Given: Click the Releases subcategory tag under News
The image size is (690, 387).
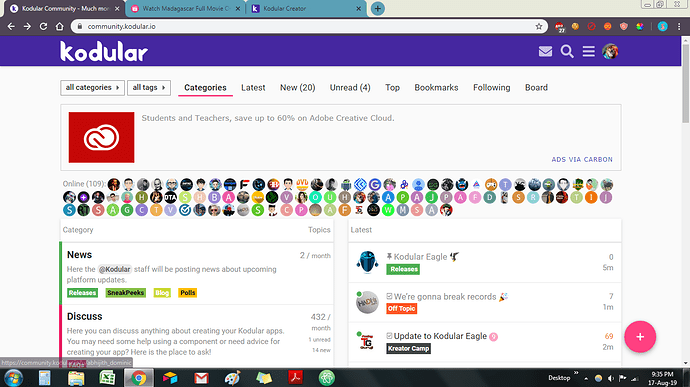Looking at the screenshot, I should point(82,293).
